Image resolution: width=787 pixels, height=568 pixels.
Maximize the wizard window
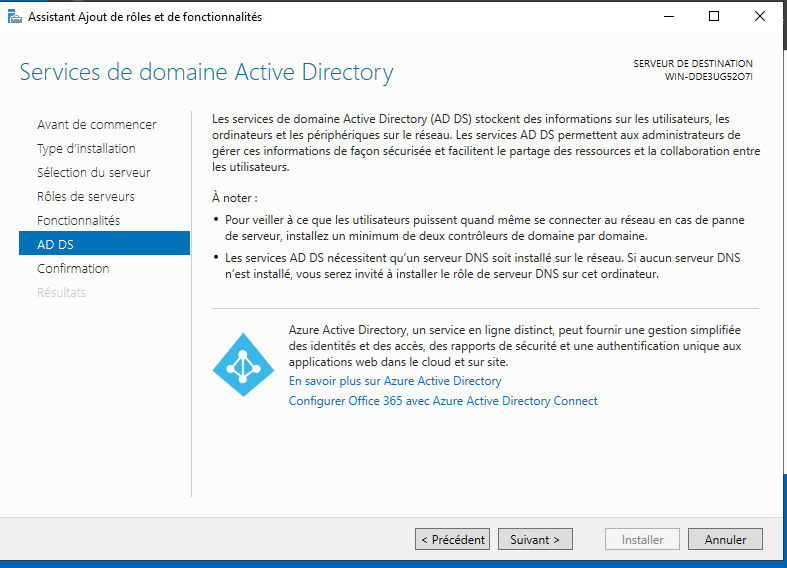tap(714, 17)
